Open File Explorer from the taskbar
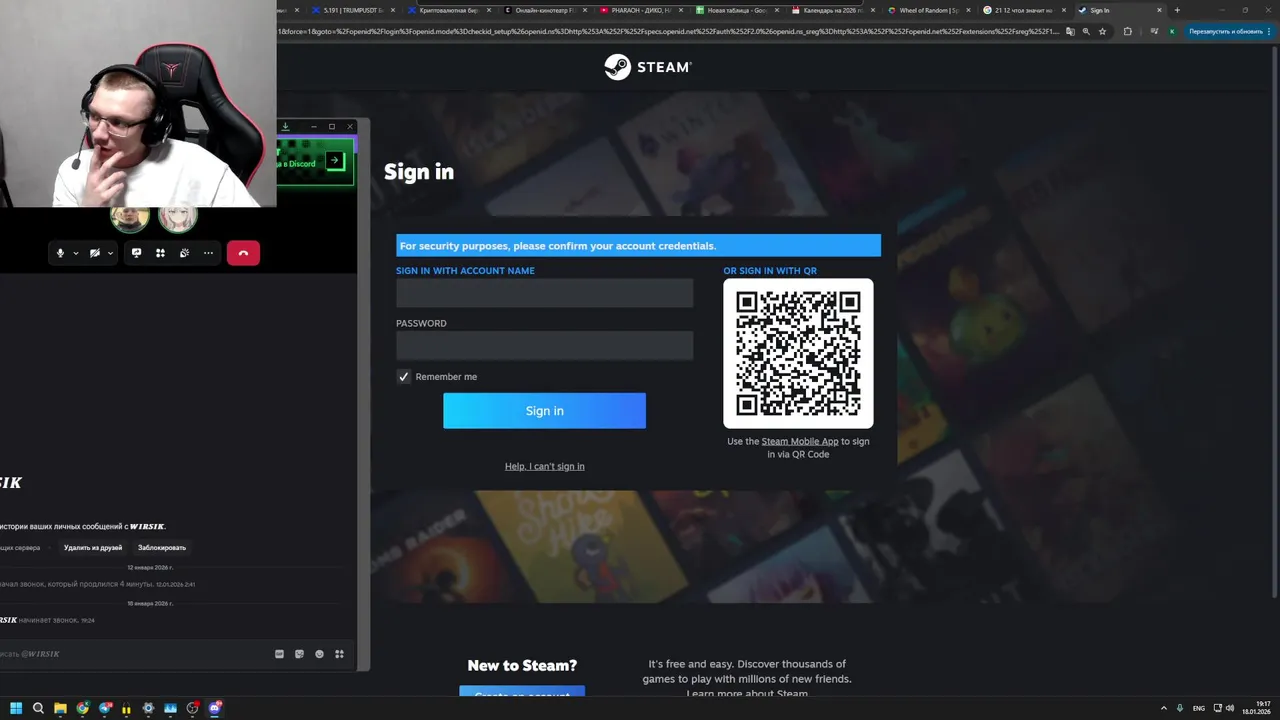 [x=60, y=708]
